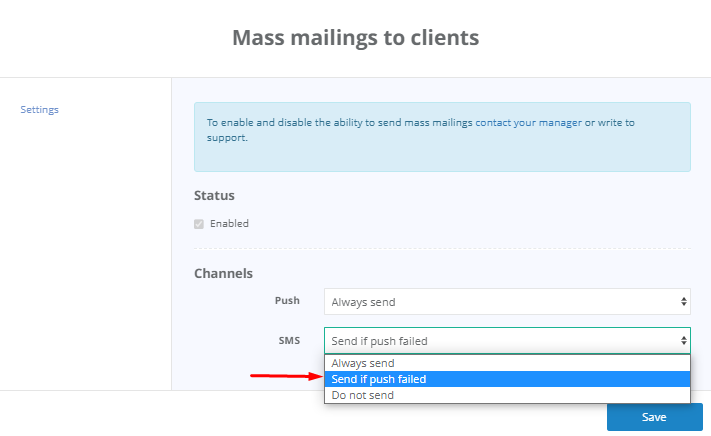Open the Settings link in the sidebar
Viewport: 711px width, 436px height.
coord(39,109)
